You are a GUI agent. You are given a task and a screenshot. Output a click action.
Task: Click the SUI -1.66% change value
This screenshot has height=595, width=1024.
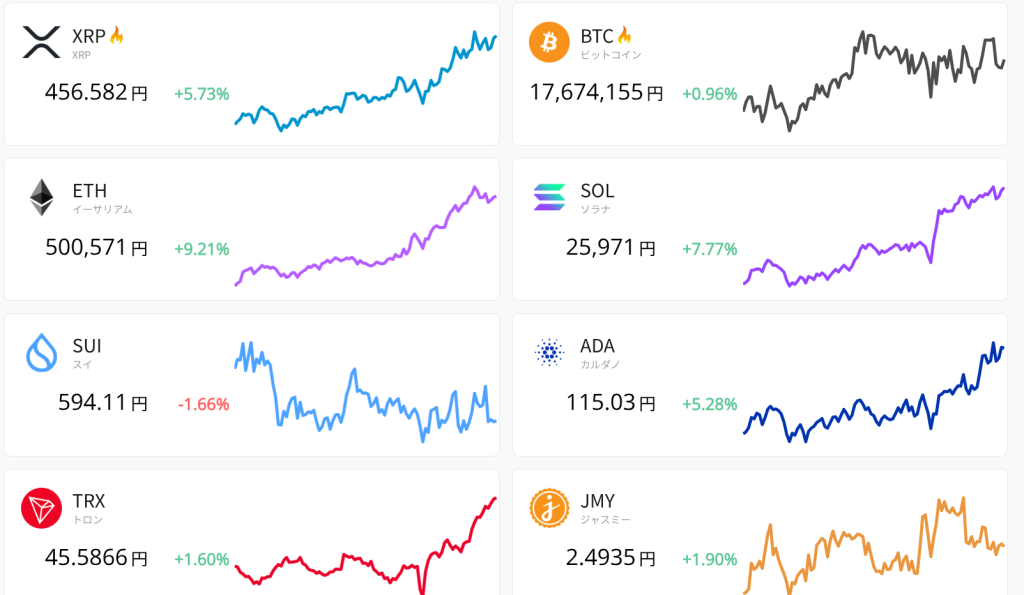coord(203,404)
